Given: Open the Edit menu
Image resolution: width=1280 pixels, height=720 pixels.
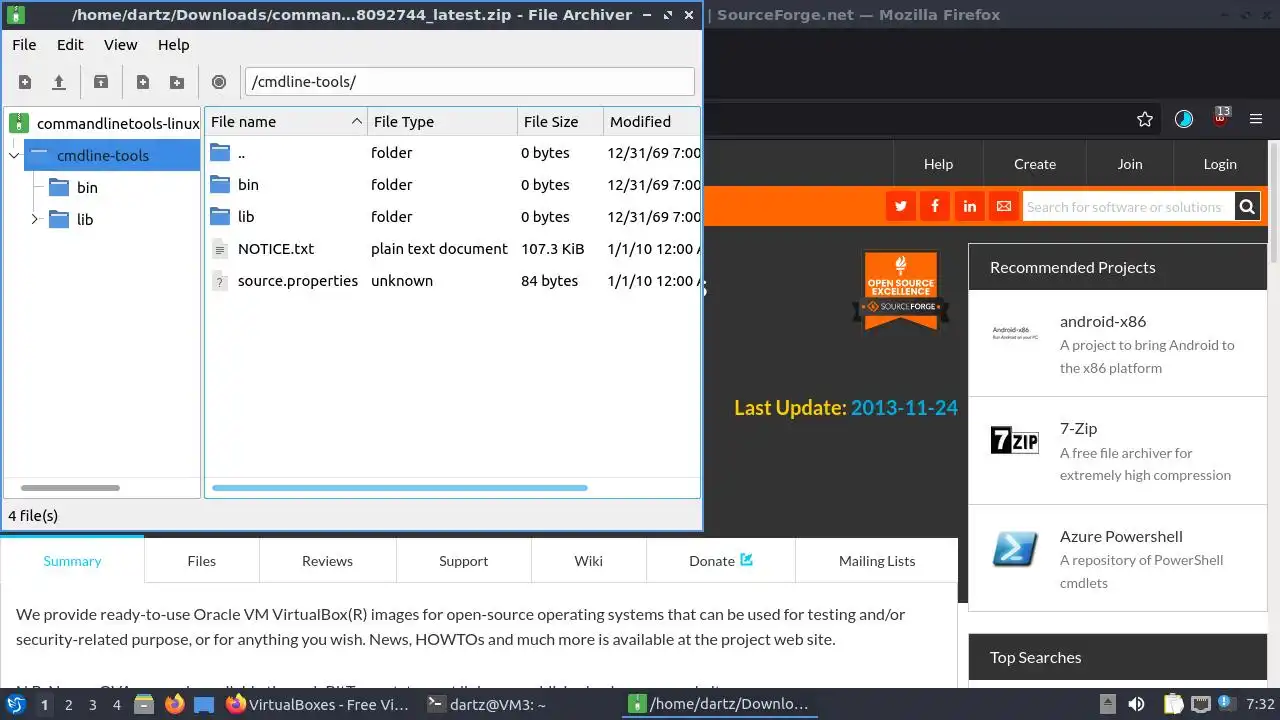Looking at the screenshot, I should click(x=70, y=45).
